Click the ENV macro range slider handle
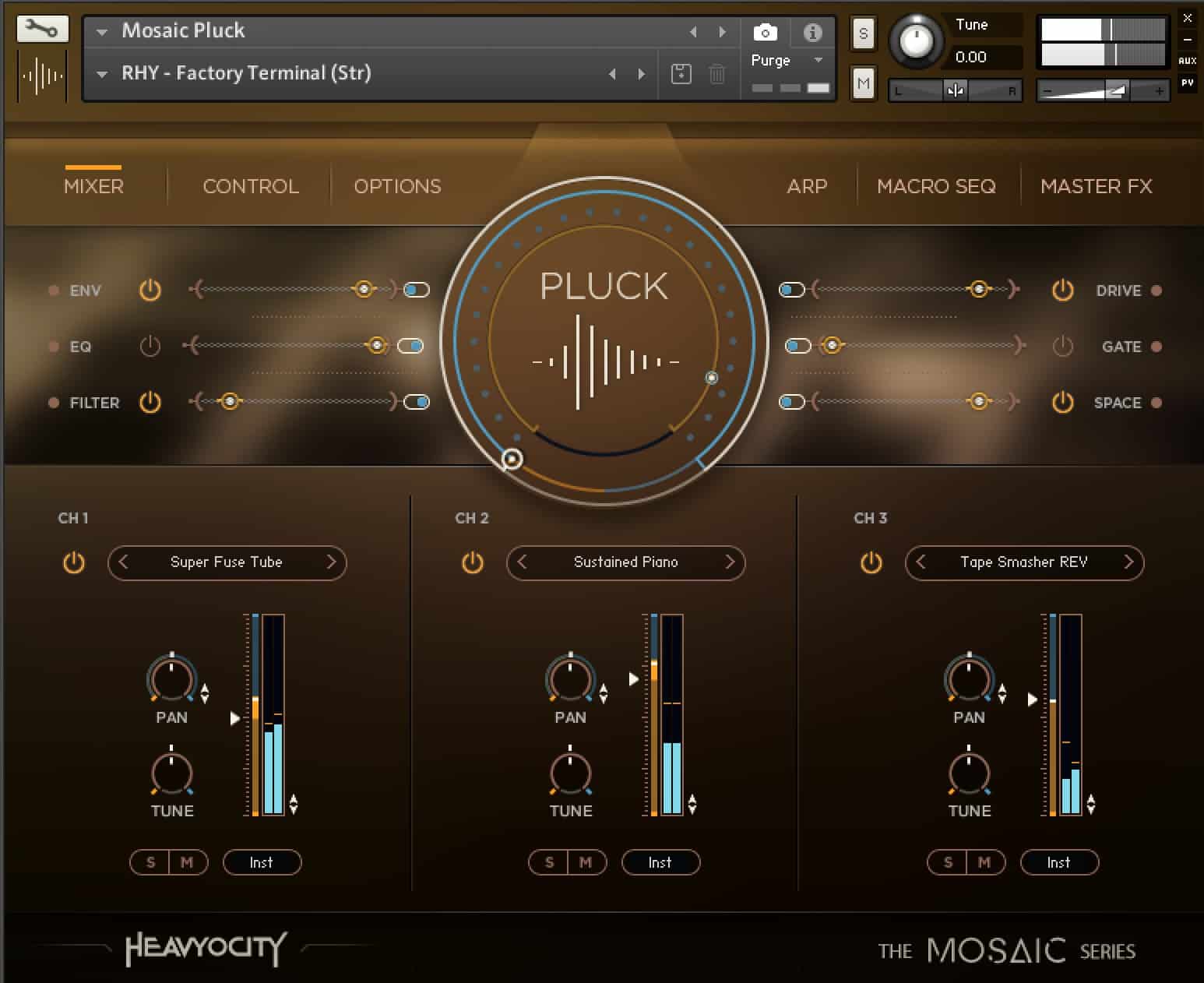 tap(364, 290)
